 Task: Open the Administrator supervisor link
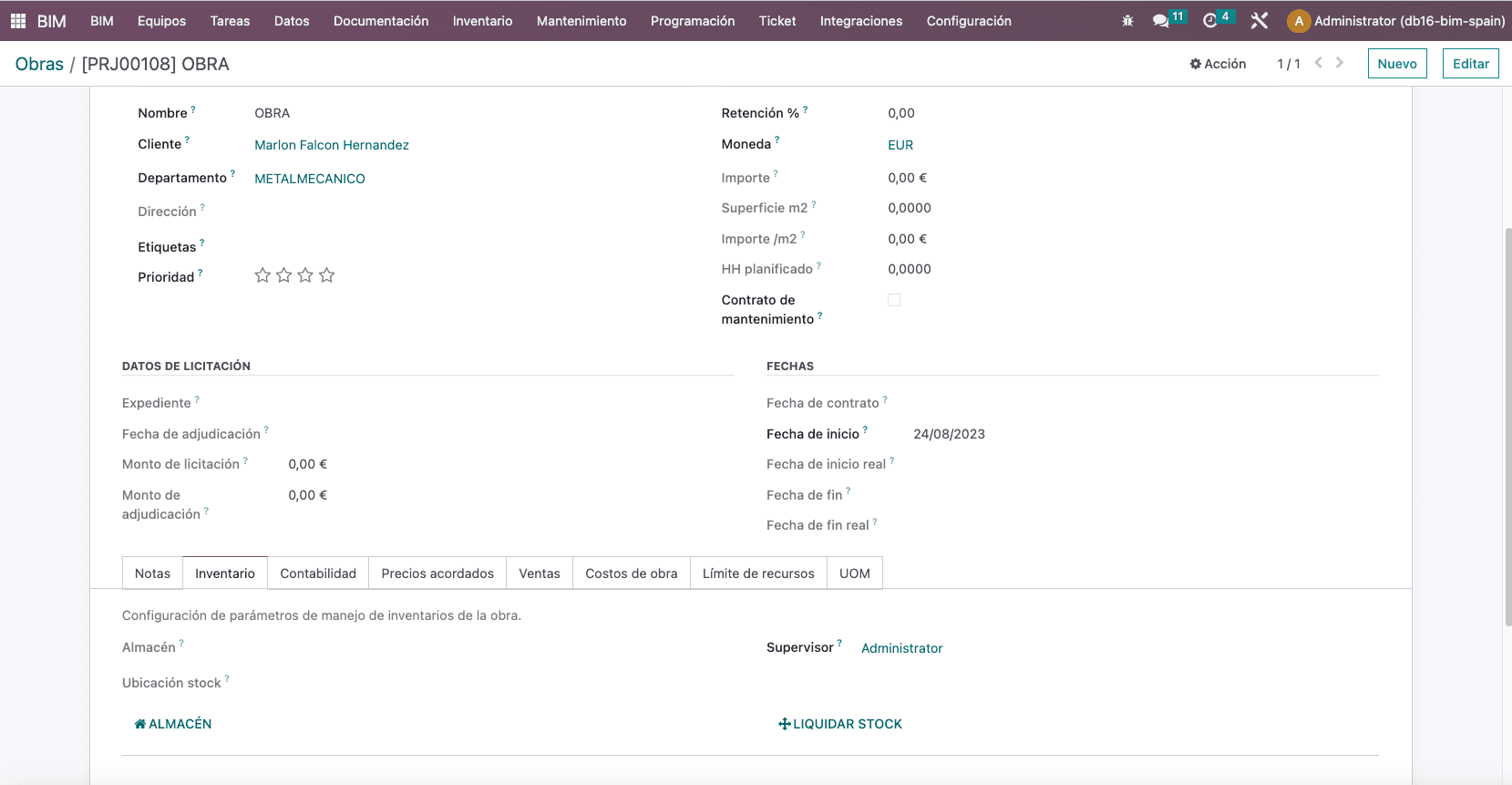click(x=902, y=648)
